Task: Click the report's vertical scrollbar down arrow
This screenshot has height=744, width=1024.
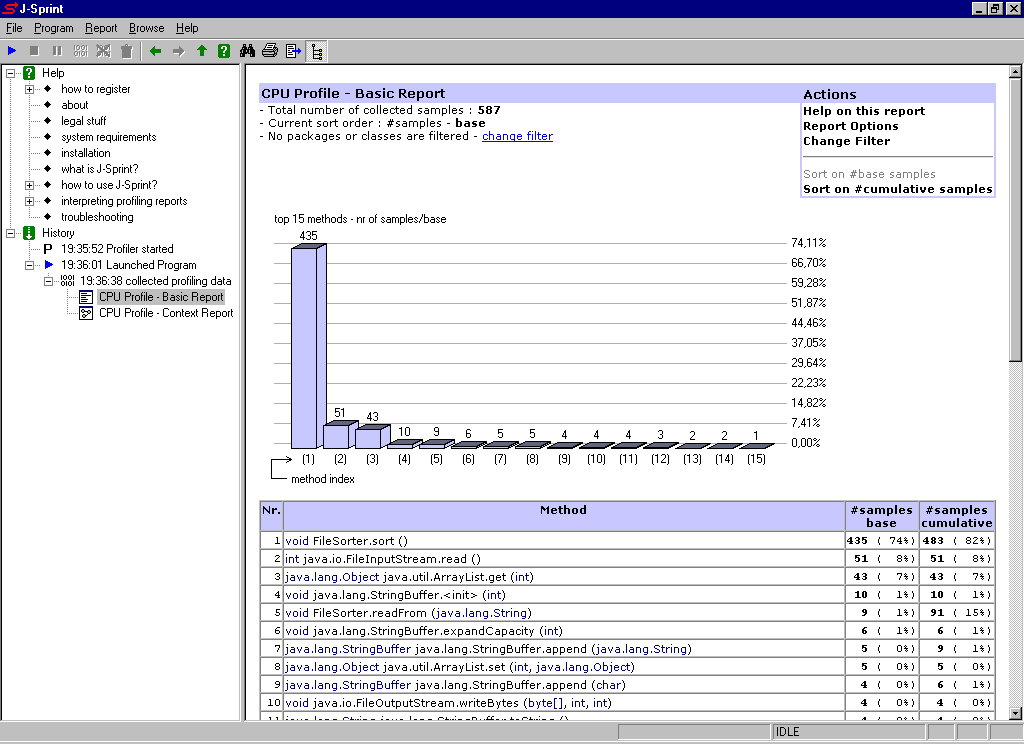Action: tap(1015, 713)
